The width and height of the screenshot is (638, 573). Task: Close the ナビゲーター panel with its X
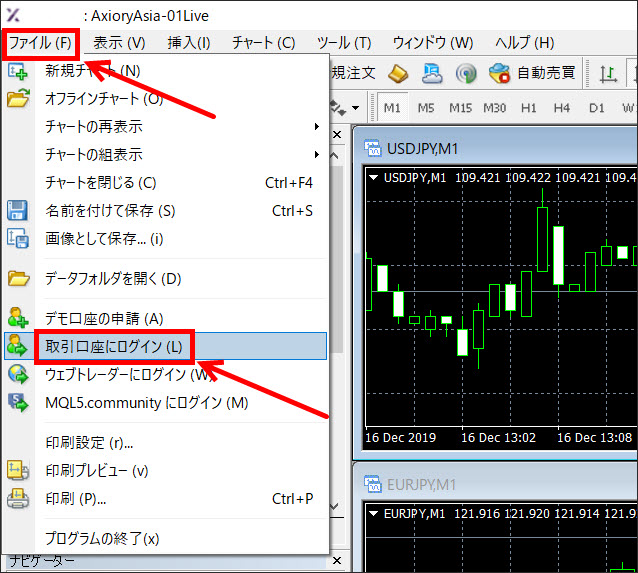(x=336, y=562)
